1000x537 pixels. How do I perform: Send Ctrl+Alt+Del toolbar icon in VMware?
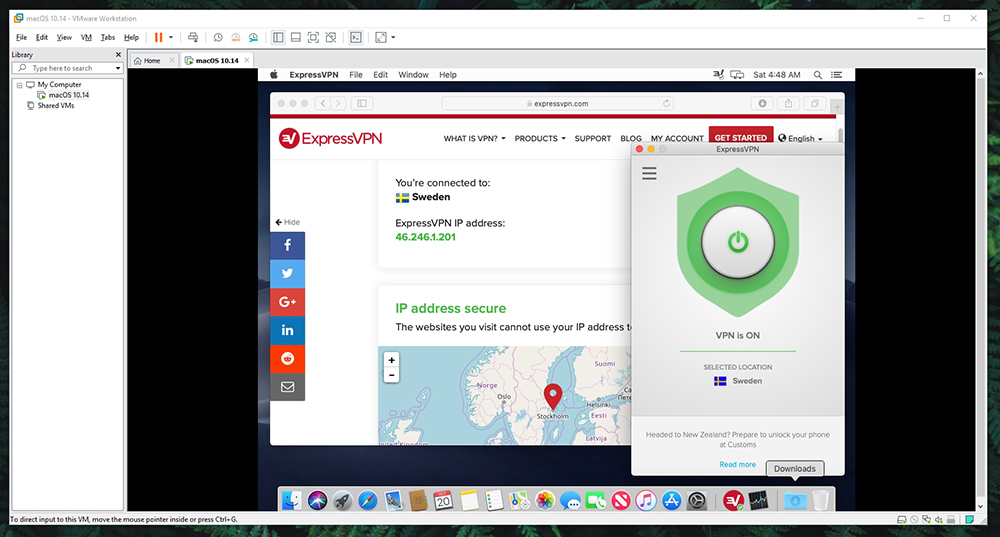(x=193, y=38)
